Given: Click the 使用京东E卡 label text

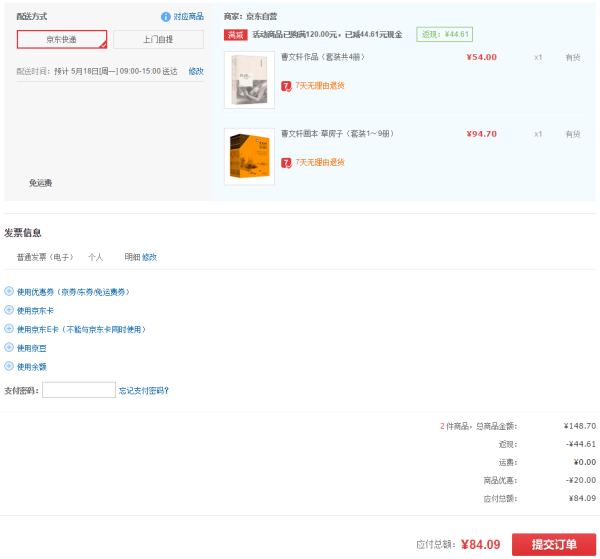Looking at the screenshot, I should 82,329.
